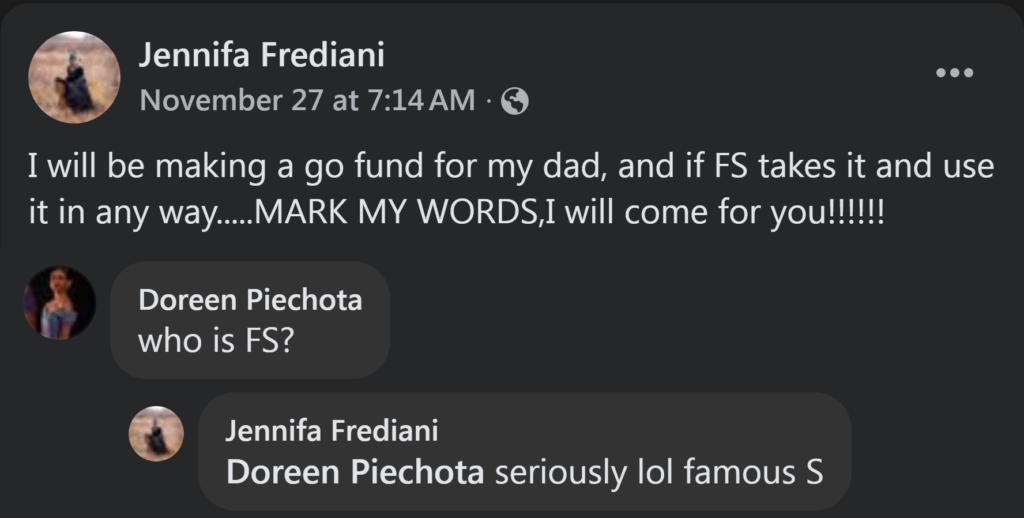The image size is (1024, 518).
Task: Click the "who is FS?" comment text
Action: pos(215,341)
